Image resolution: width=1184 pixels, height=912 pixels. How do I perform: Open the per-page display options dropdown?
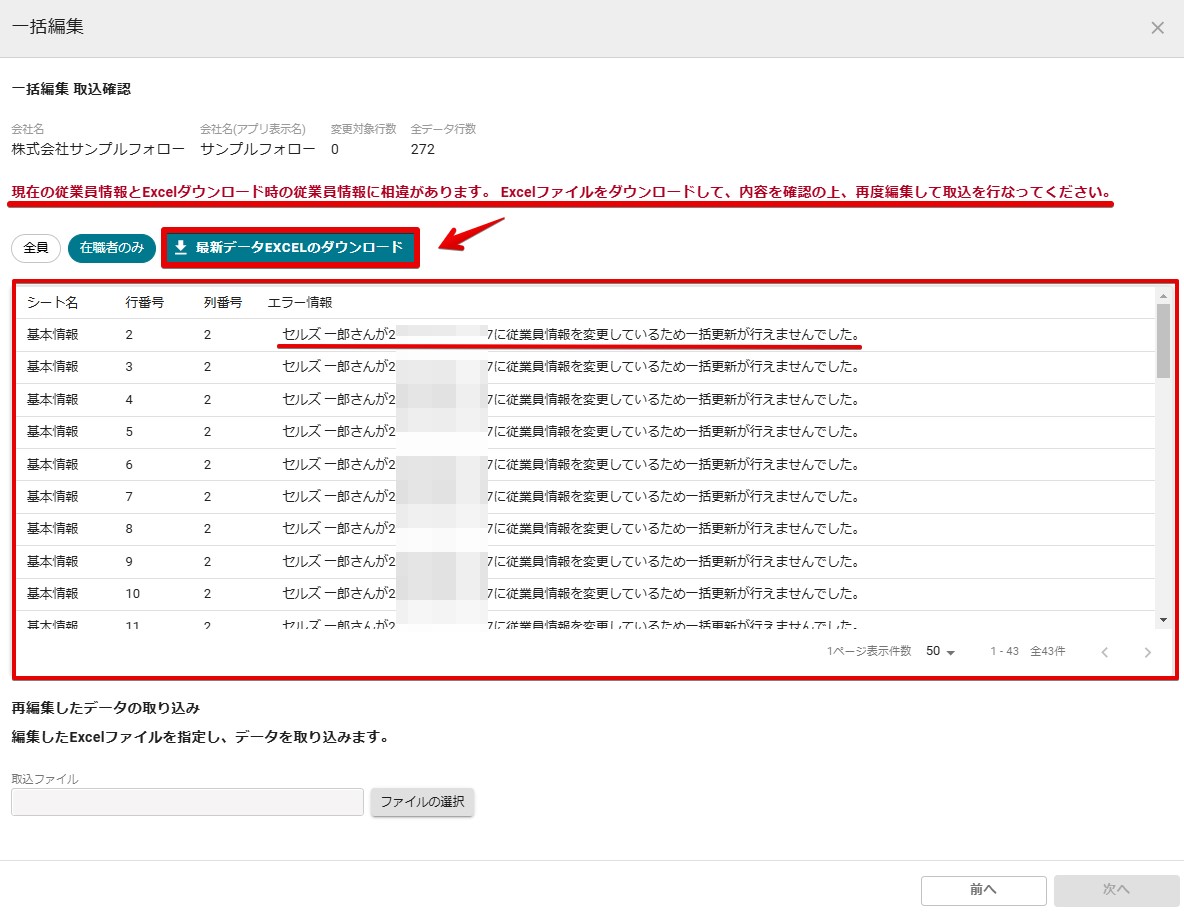point(940,652)
